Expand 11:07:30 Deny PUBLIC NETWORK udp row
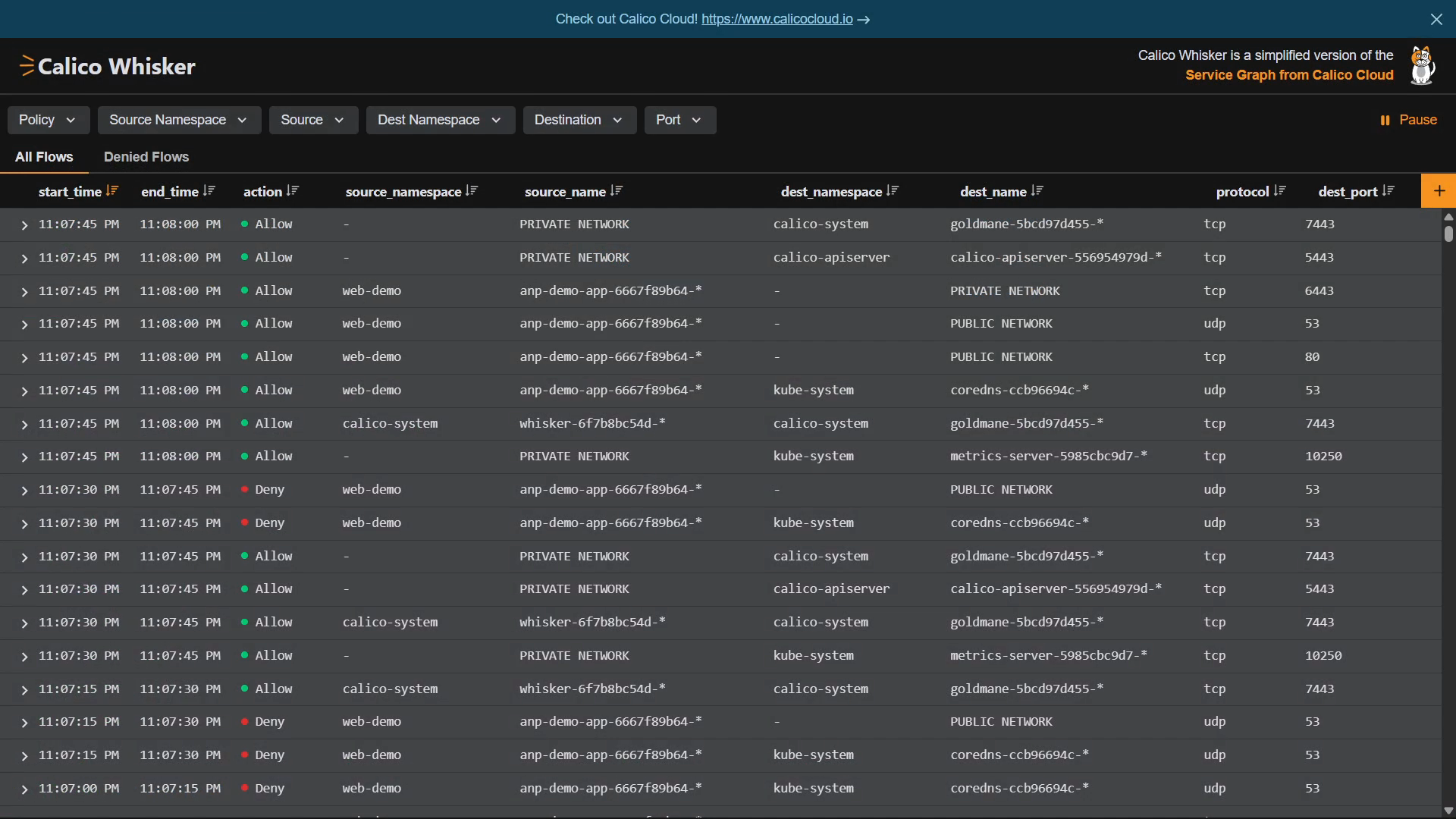 point(24,491)
